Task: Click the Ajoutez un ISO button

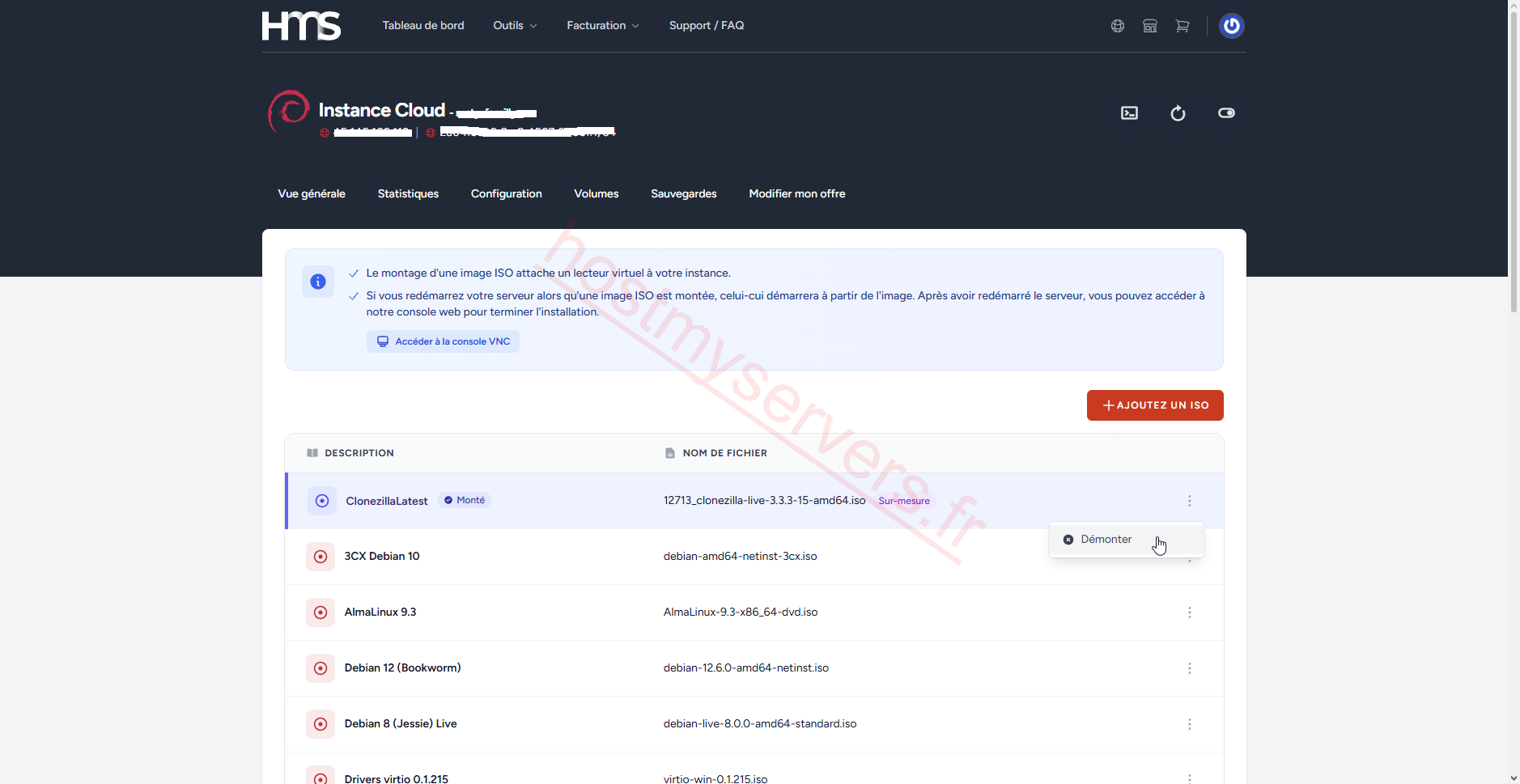Action: point(1155,405)
